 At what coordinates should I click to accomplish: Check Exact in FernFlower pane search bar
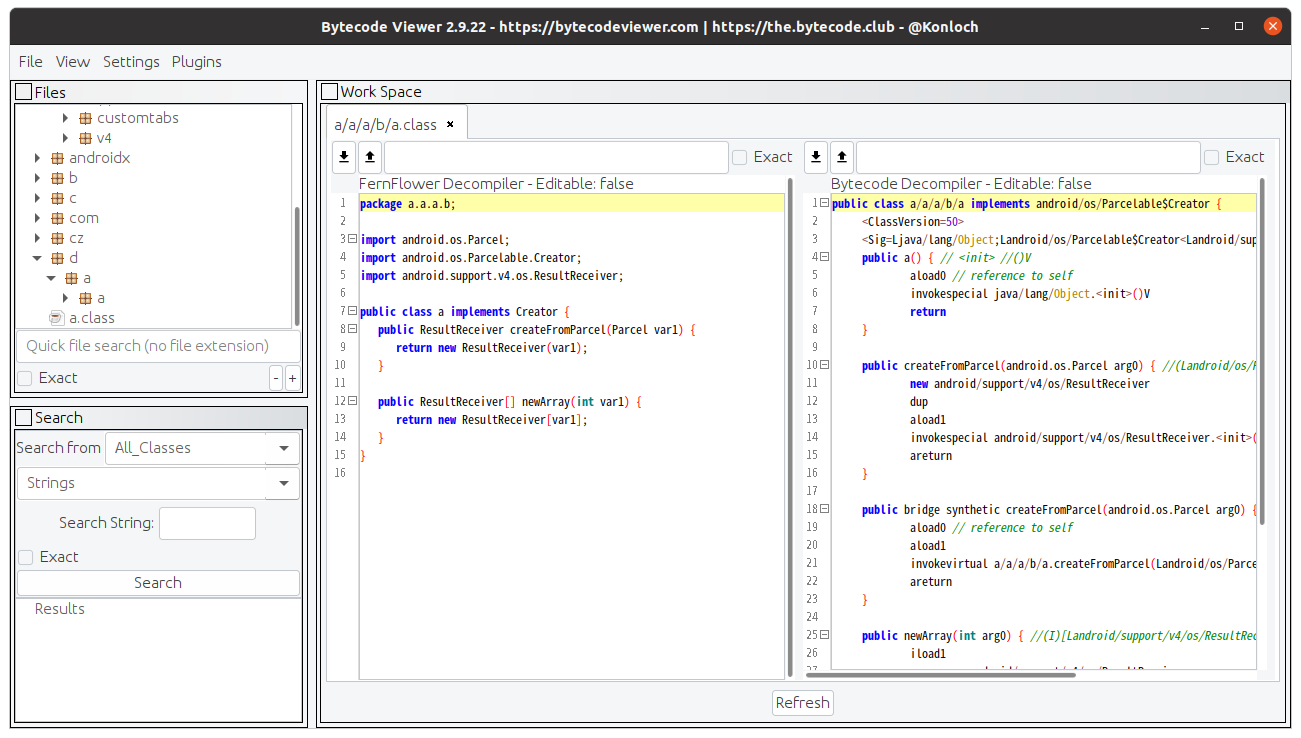point(740,157)
